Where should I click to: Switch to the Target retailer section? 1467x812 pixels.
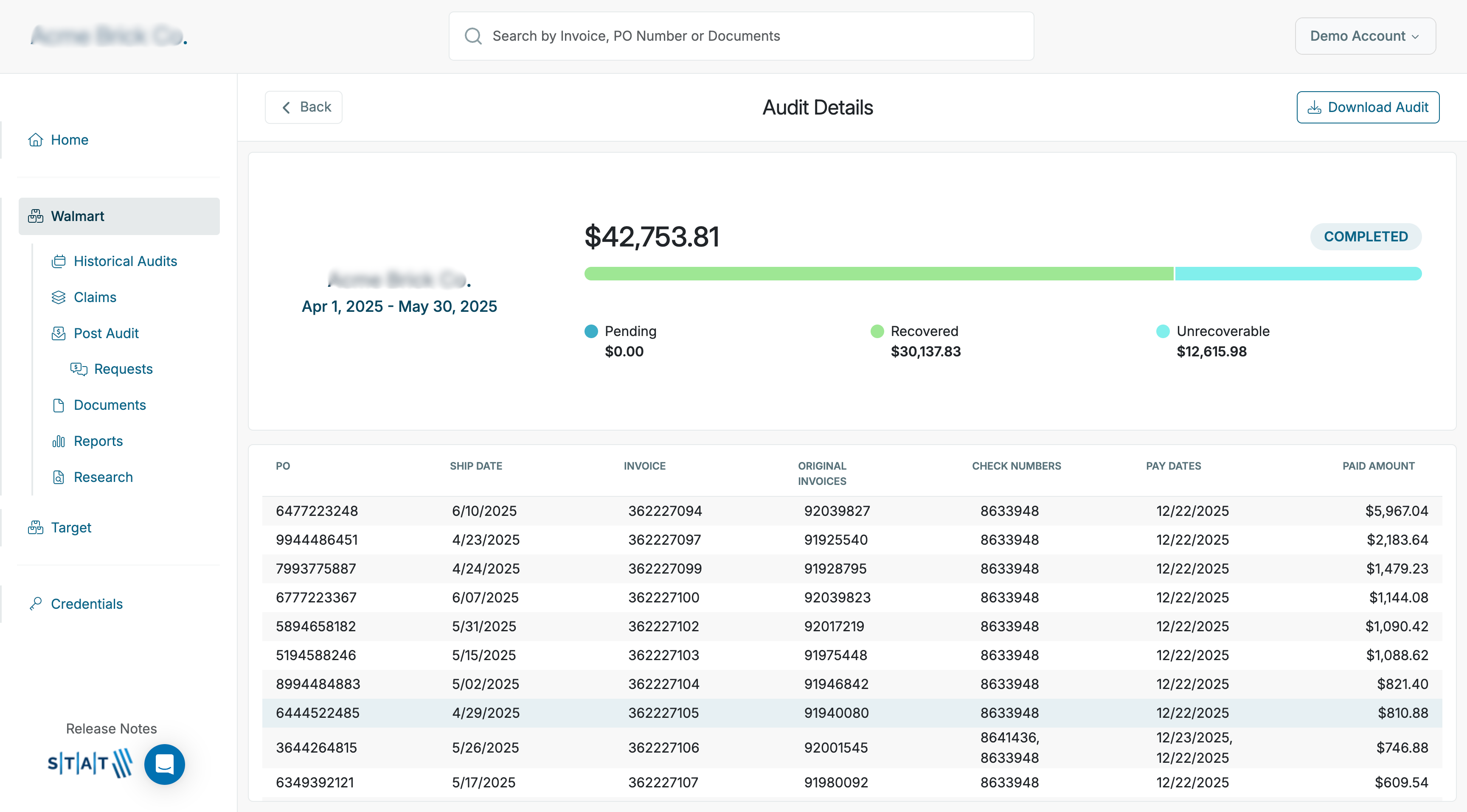point(70,527)
